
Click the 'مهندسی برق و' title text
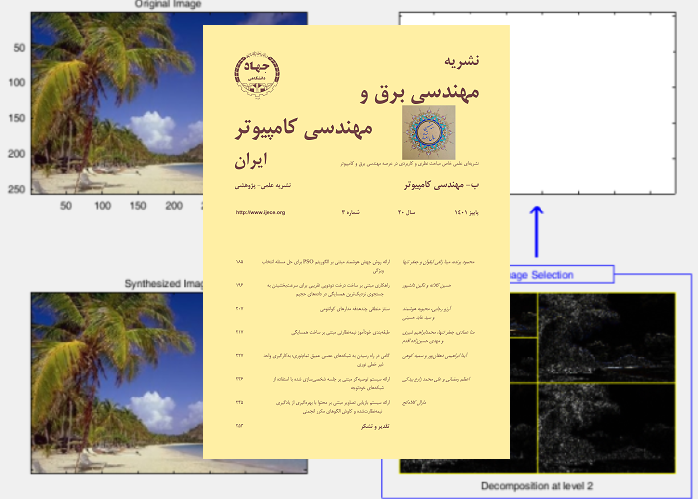click(420, 93)
